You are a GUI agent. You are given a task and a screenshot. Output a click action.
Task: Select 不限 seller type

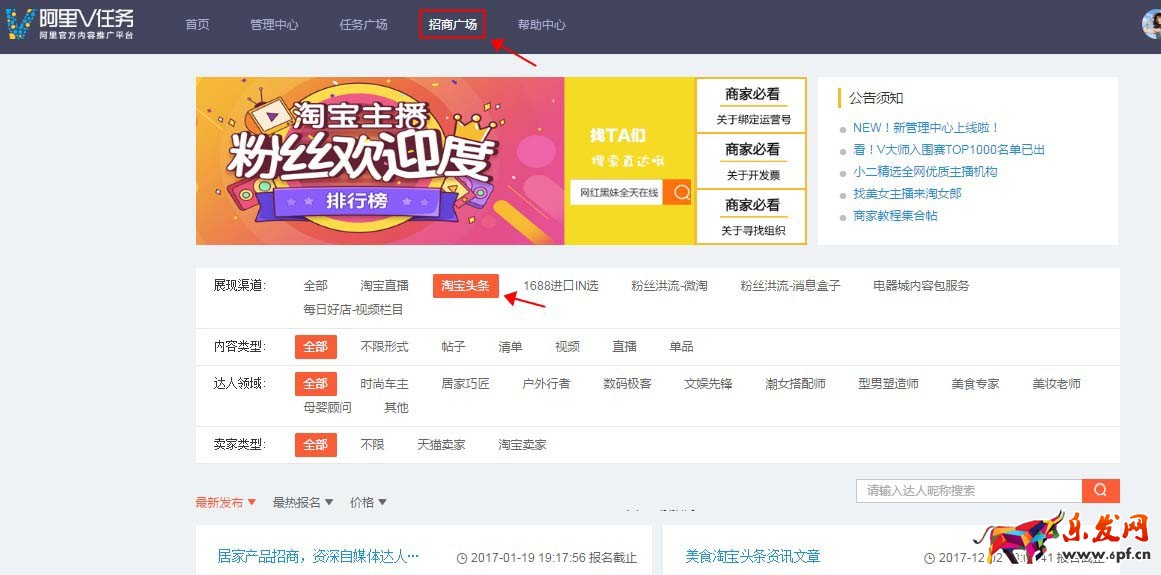[x=372, y=445]
